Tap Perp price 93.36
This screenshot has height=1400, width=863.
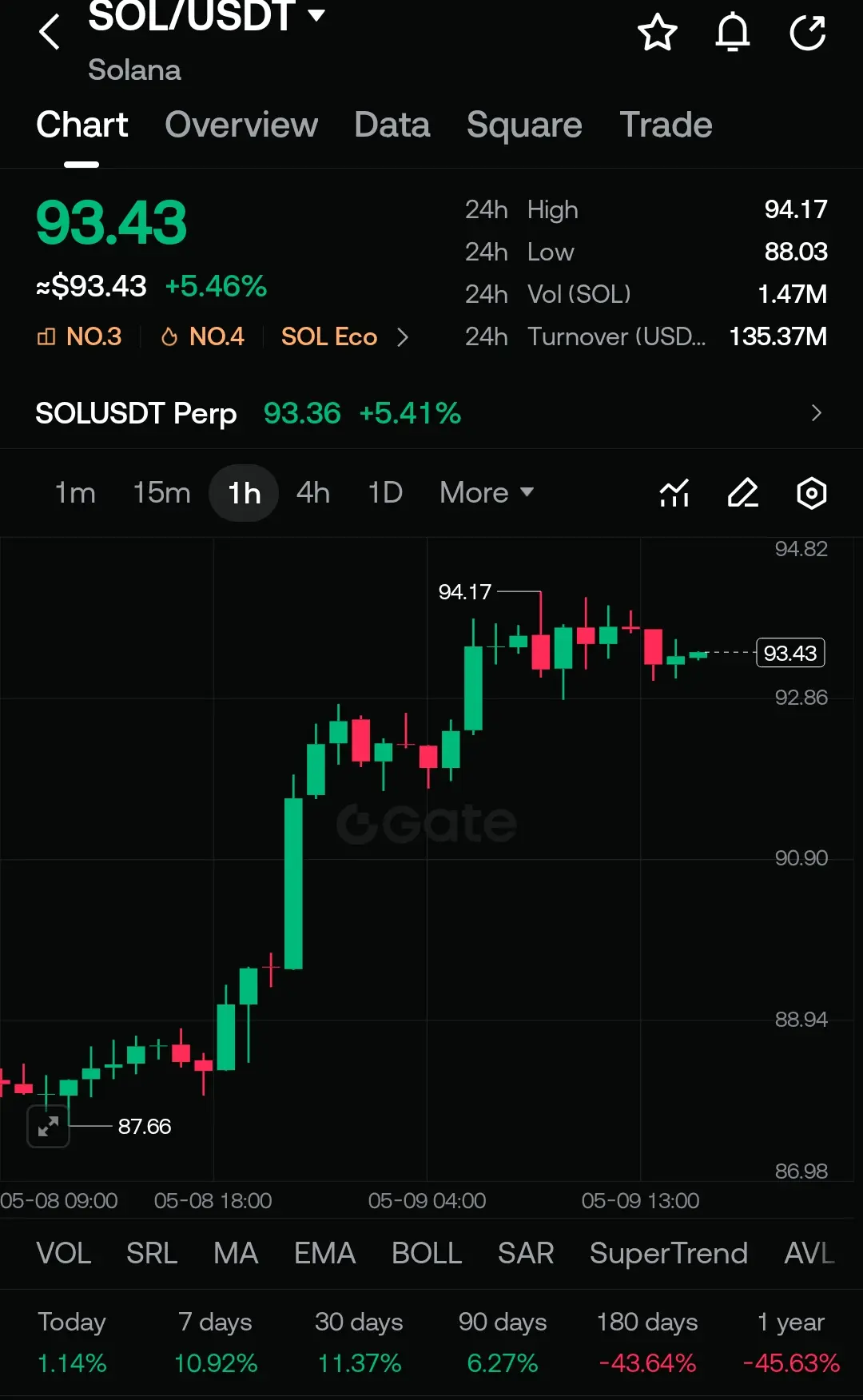point(302,413)
